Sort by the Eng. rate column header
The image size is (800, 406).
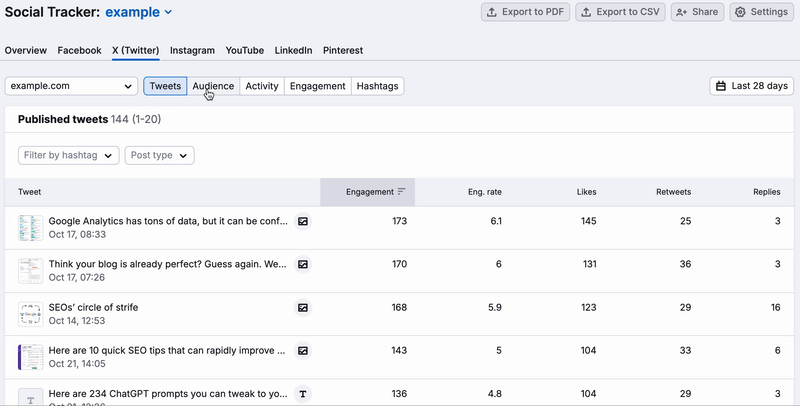[485, 192]
